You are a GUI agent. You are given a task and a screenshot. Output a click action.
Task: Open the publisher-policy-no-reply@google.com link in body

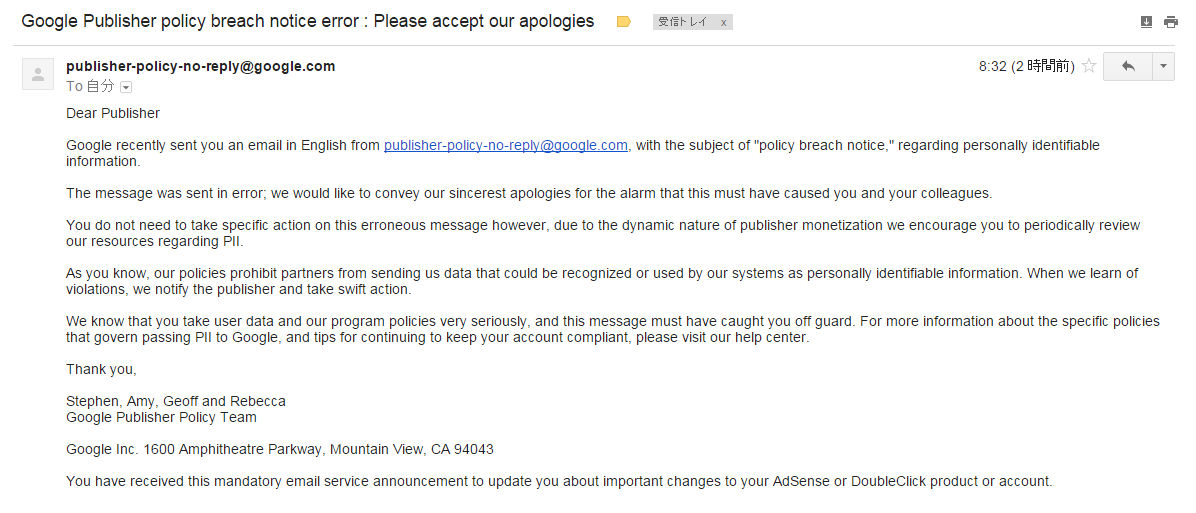[506, 145]
